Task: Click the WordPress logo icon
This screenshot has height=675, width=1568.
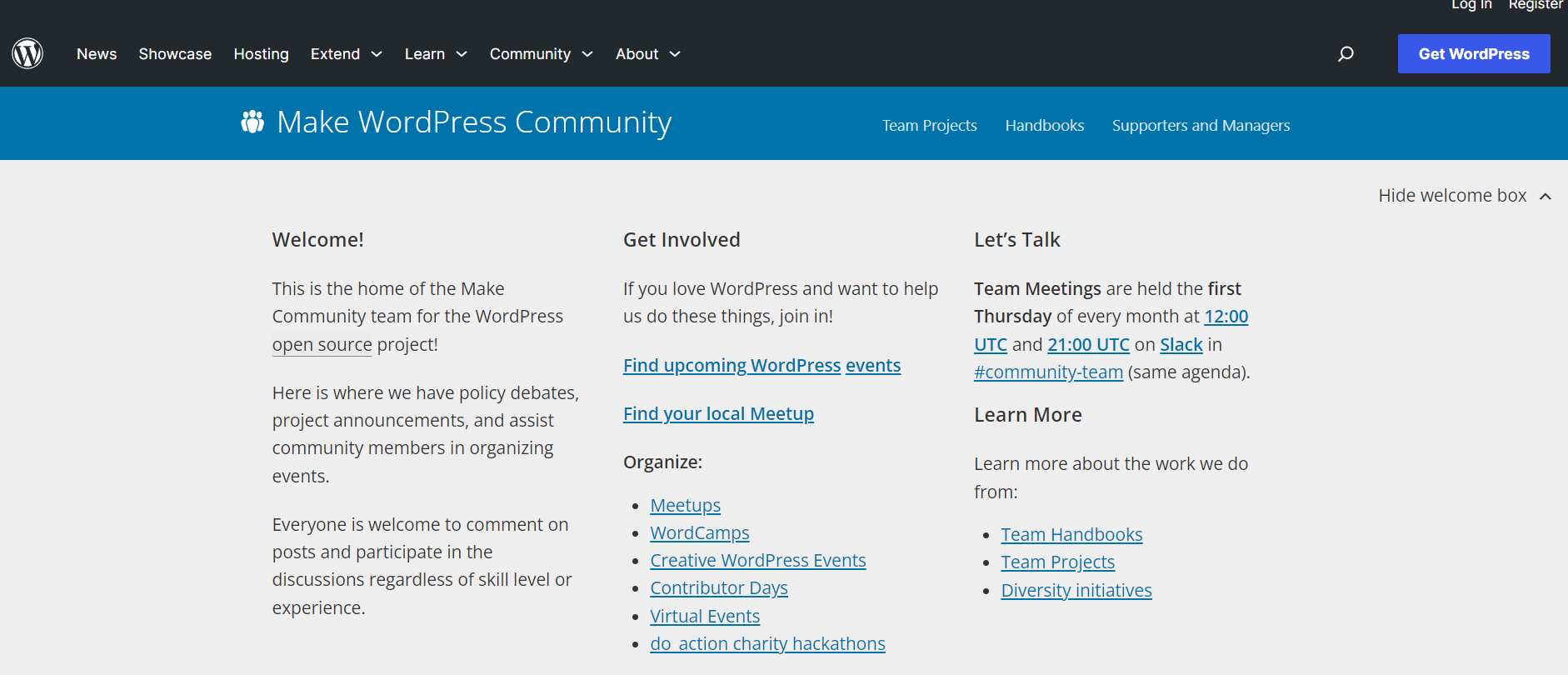Action: tap(27, 53)
